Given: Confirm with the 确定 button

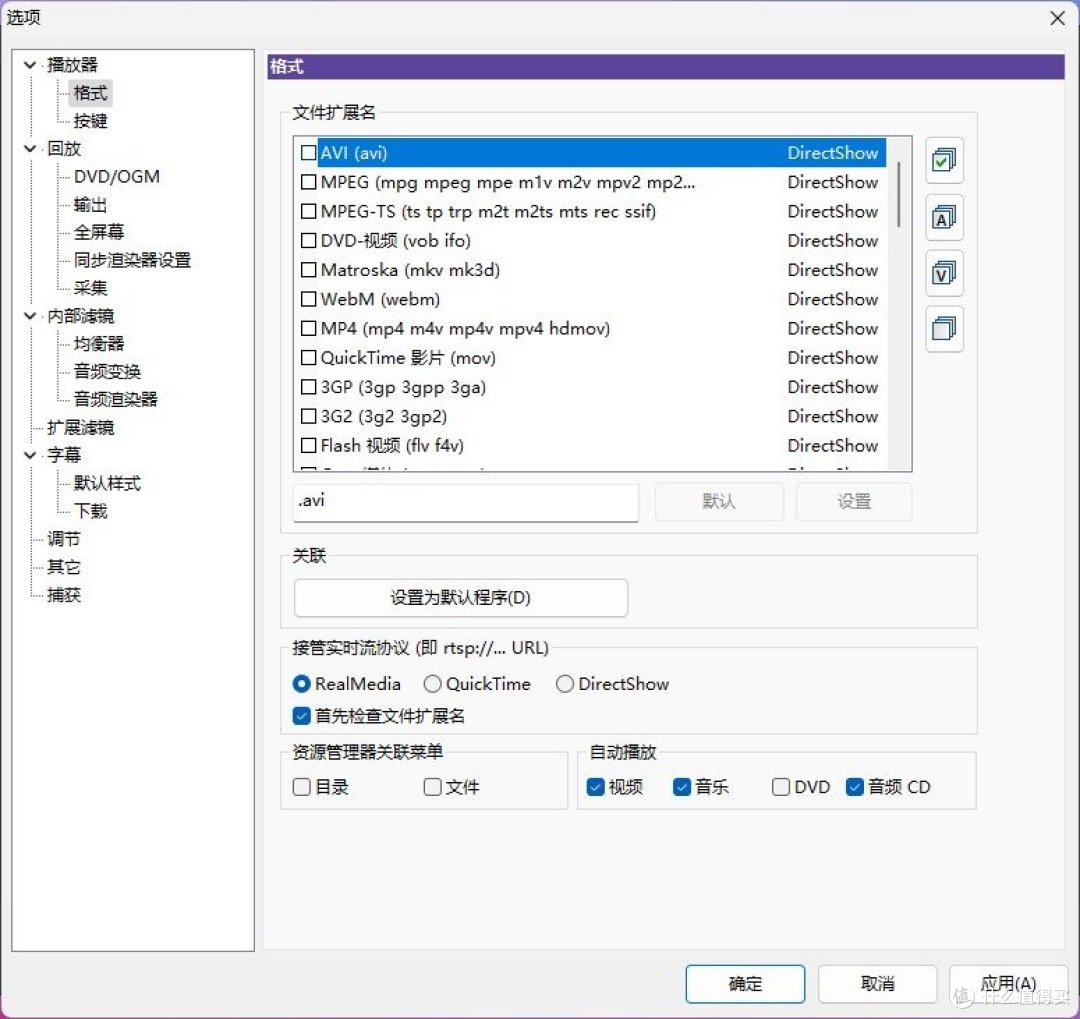Looking at the screenshot, I should 745,984.
